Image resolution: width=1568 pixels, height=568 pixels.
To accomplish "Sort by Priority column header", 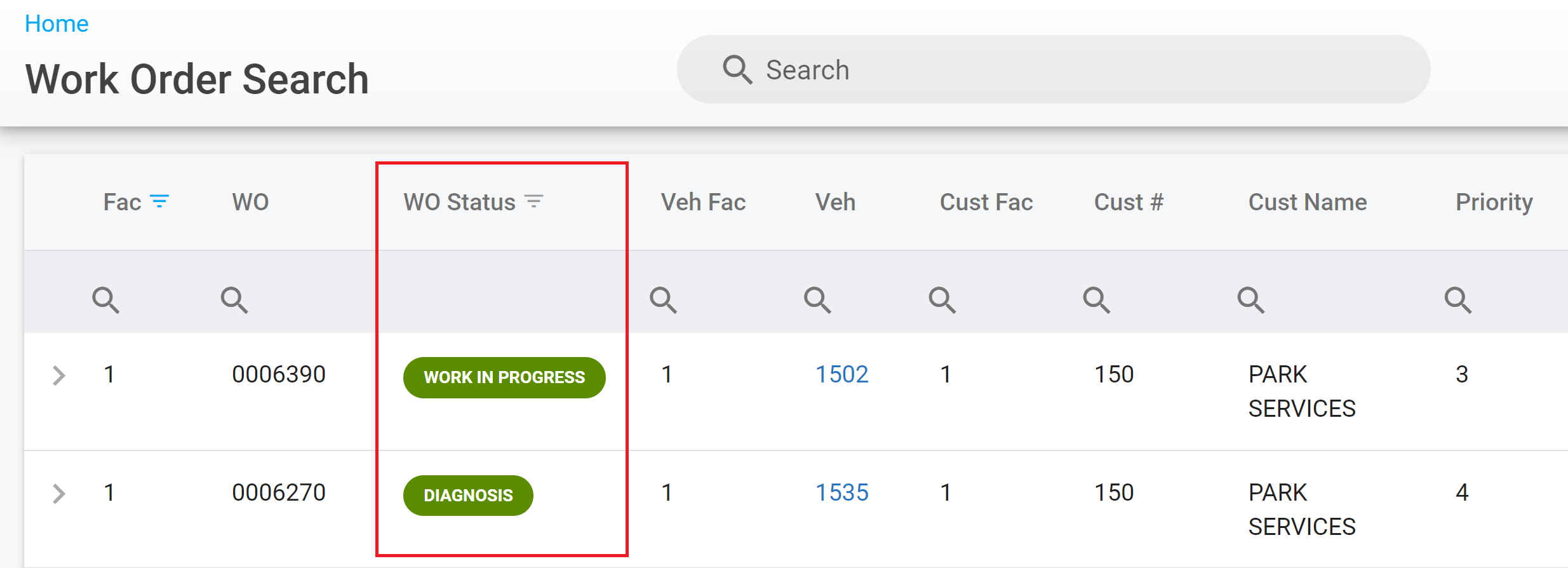I will pyautogui.click(x=1494, y=202).
